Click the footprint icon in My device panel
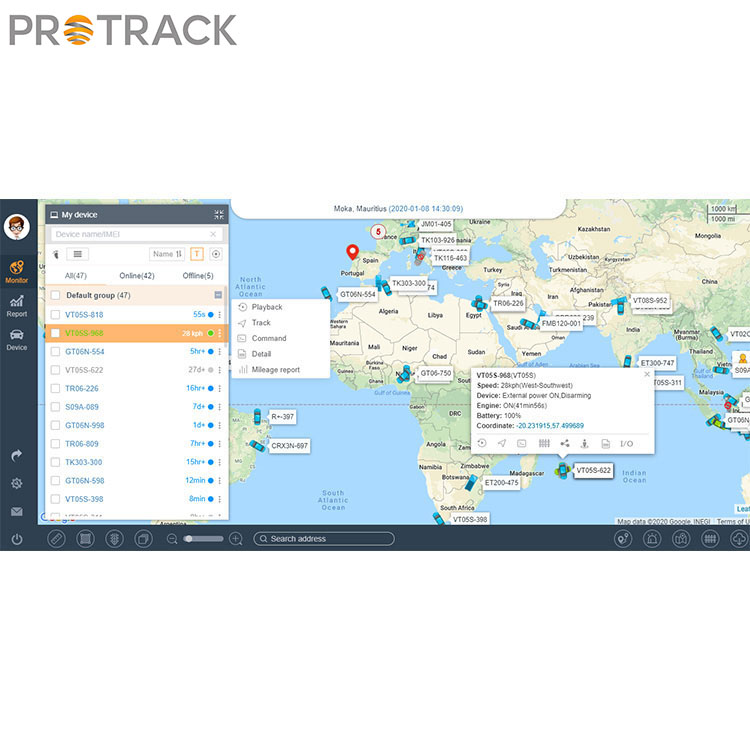The image size is (750, 750). coord(56,254)
